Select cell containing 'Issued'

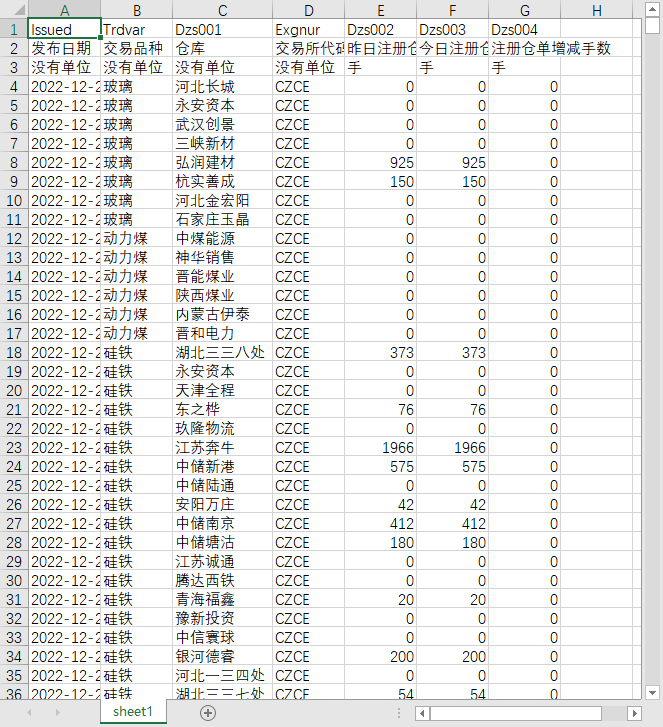tap(64, 29)
